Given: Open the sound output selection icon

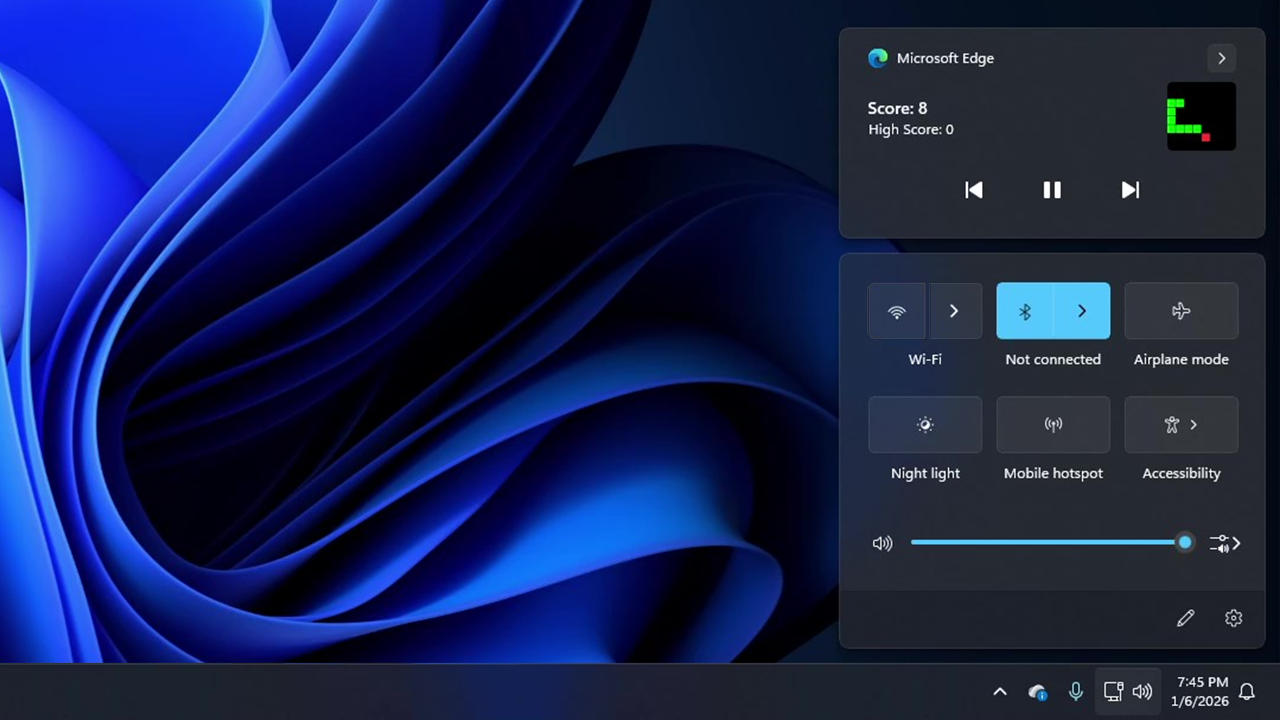Looking at the screenshot, I should (1225, 543).
